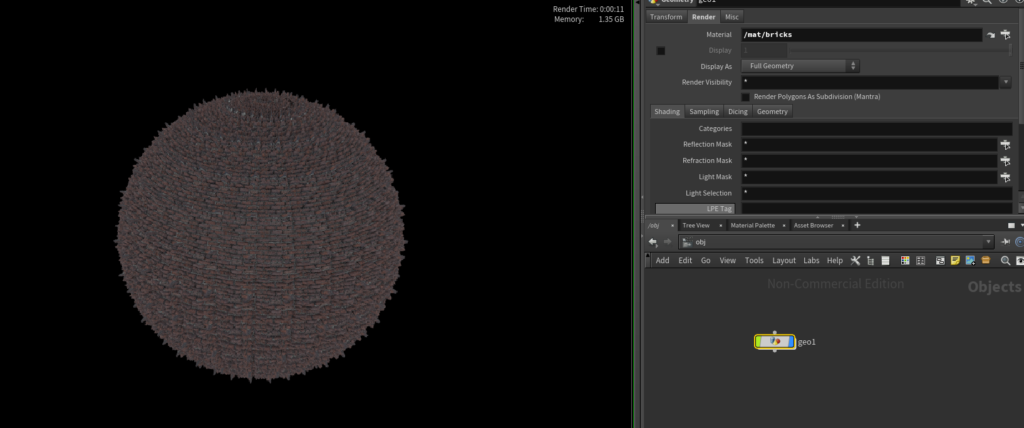Open the Labs menu

point(811,260)
